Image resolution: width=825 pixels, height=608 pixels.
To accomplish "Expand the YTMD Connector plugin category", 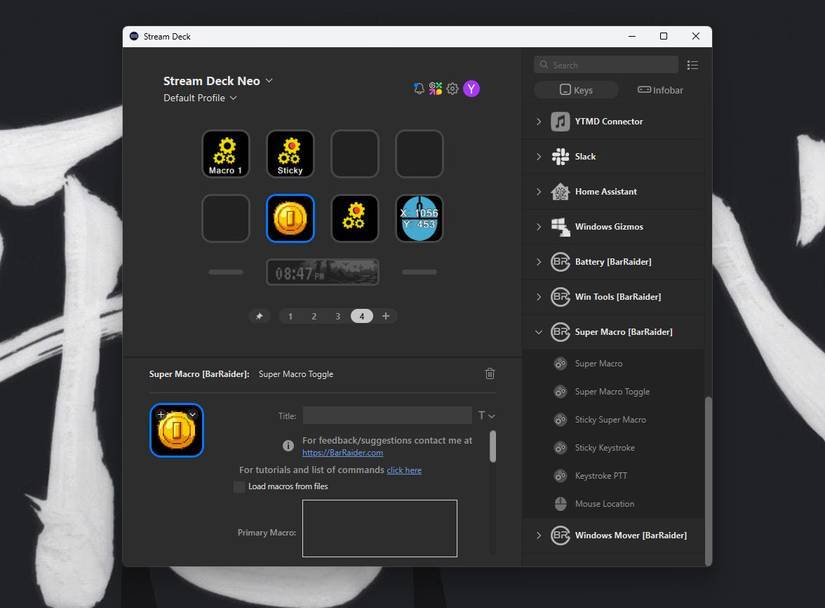I will pos(539,121).
